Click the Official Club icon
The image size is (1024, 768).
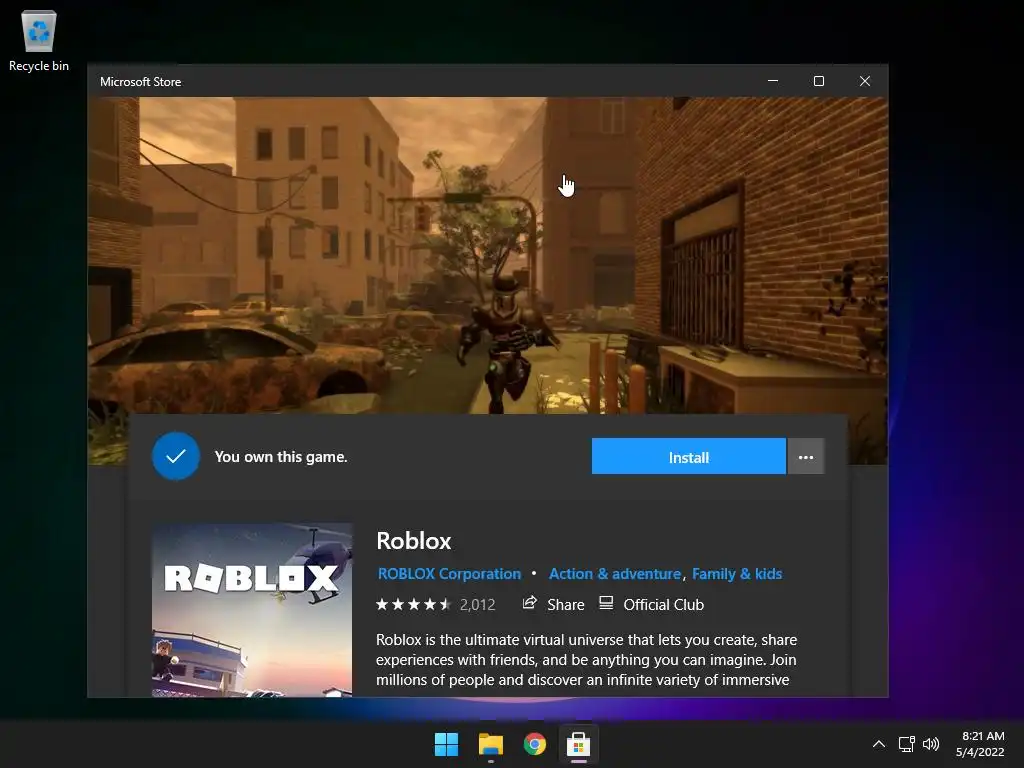[x=606, y=603]
